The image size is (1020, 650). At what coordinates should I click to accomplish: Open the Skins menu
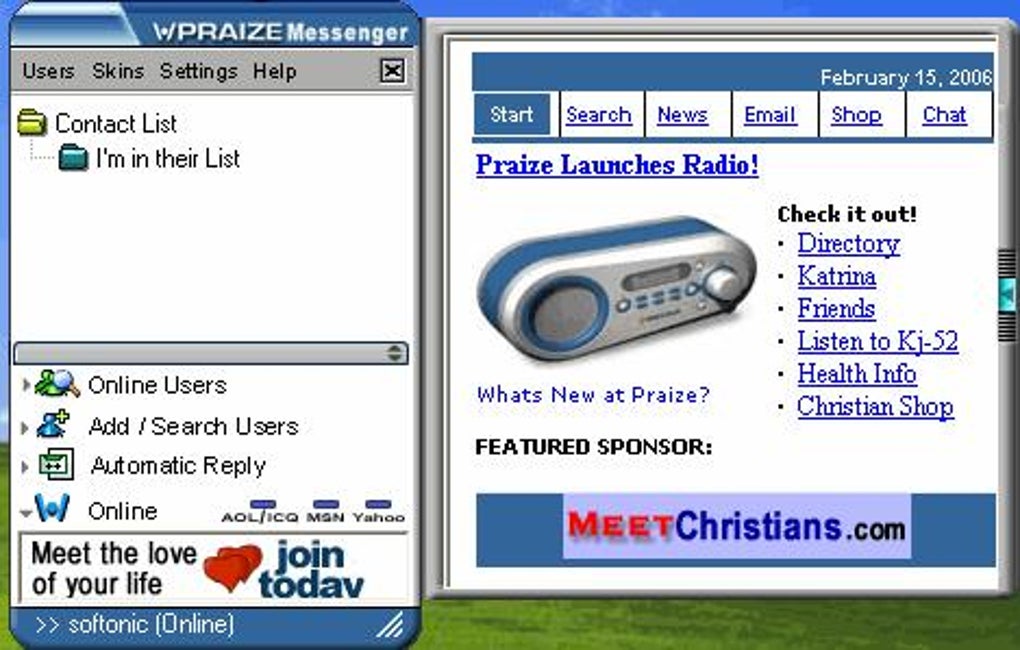point(118,70)
